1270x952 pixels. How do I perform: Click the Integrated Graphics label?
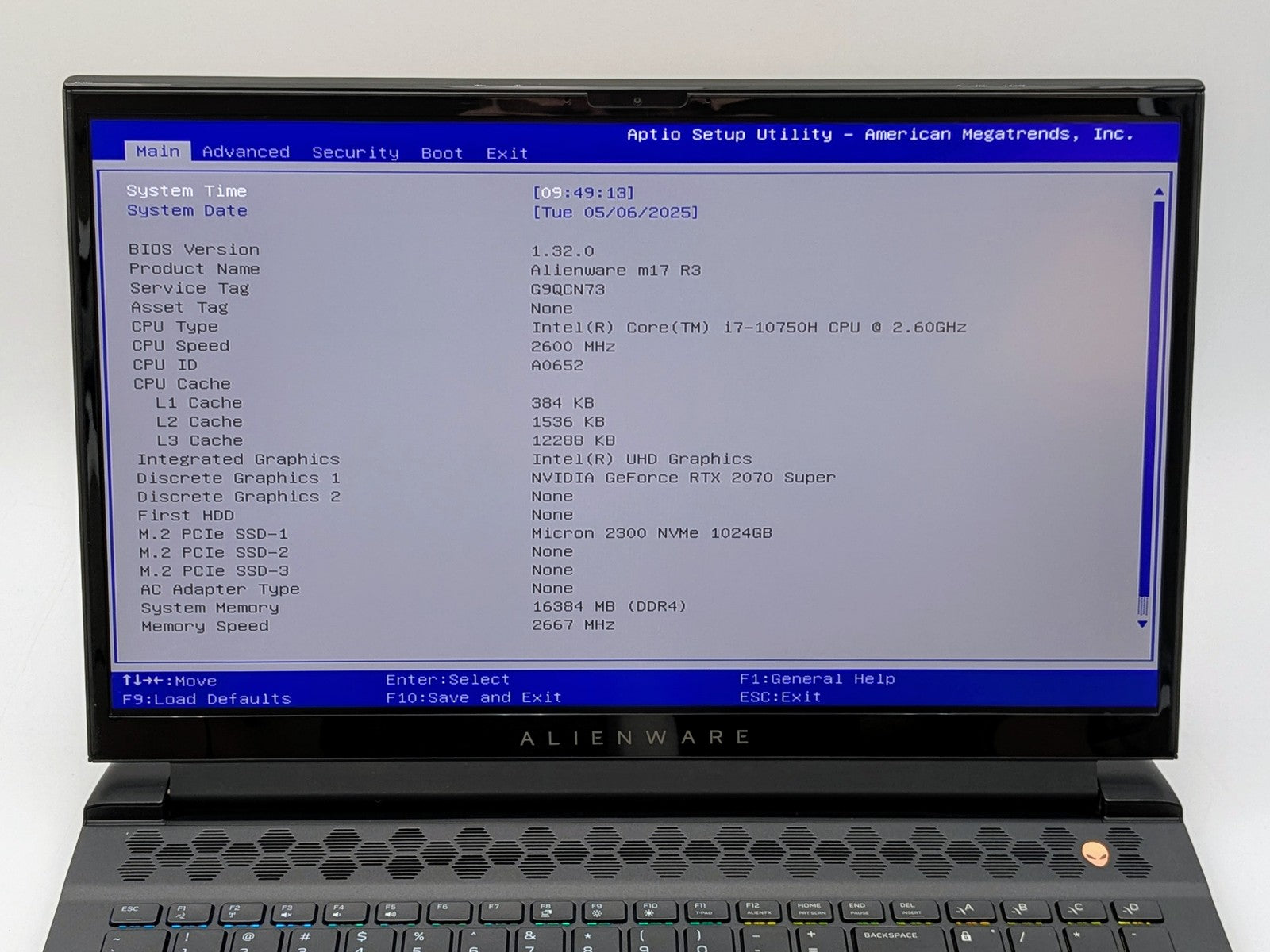pyautogui.click(x=238, y=459)
